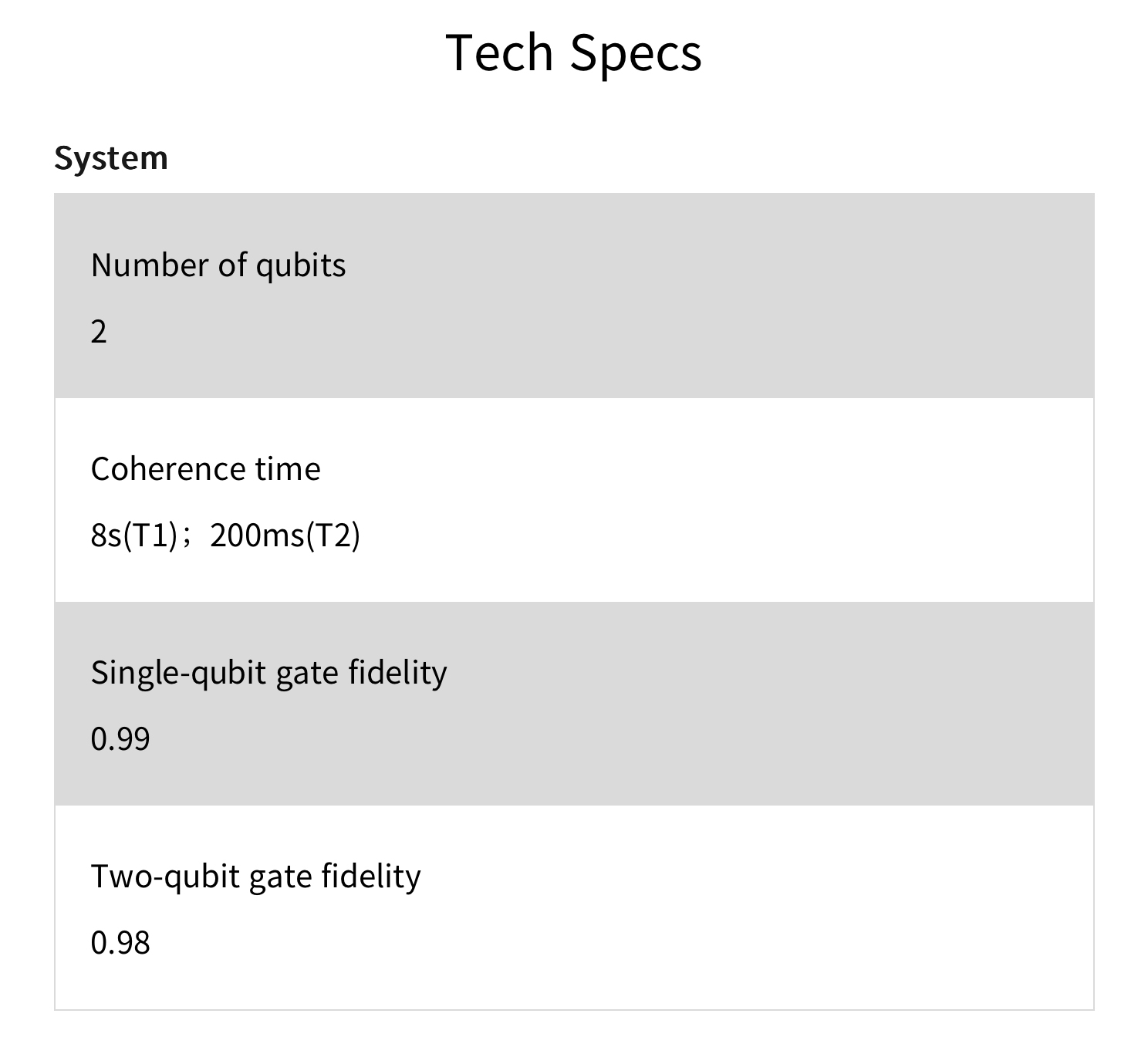Click the 0.98 fidelity value
The width and height of the screenshot is (1148, 1054).
120,943
